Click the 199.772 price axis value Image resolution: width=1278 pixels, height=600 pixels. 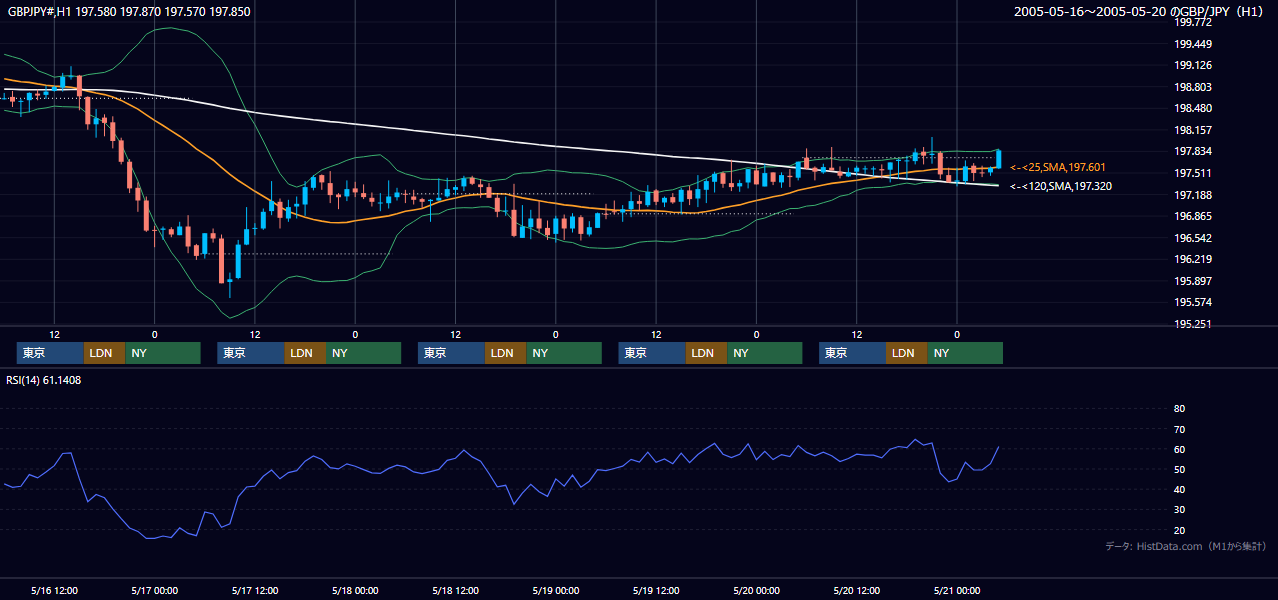pos(1192,22)
